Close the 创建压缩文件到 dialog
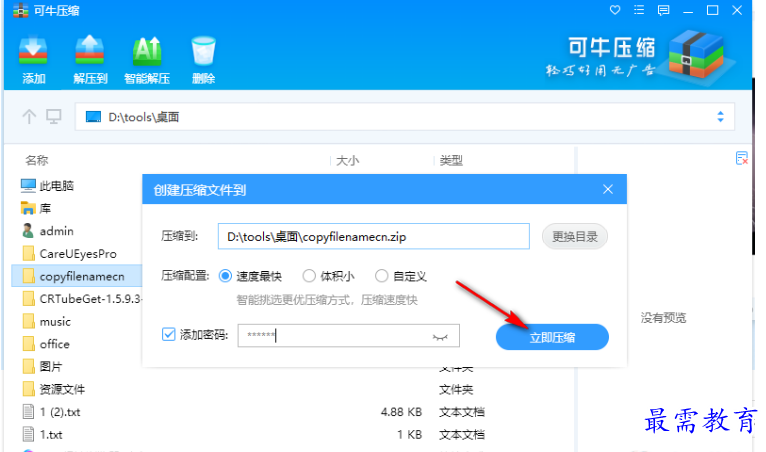Viewport: 766px width, 452px height. click(x=608, y=189)
